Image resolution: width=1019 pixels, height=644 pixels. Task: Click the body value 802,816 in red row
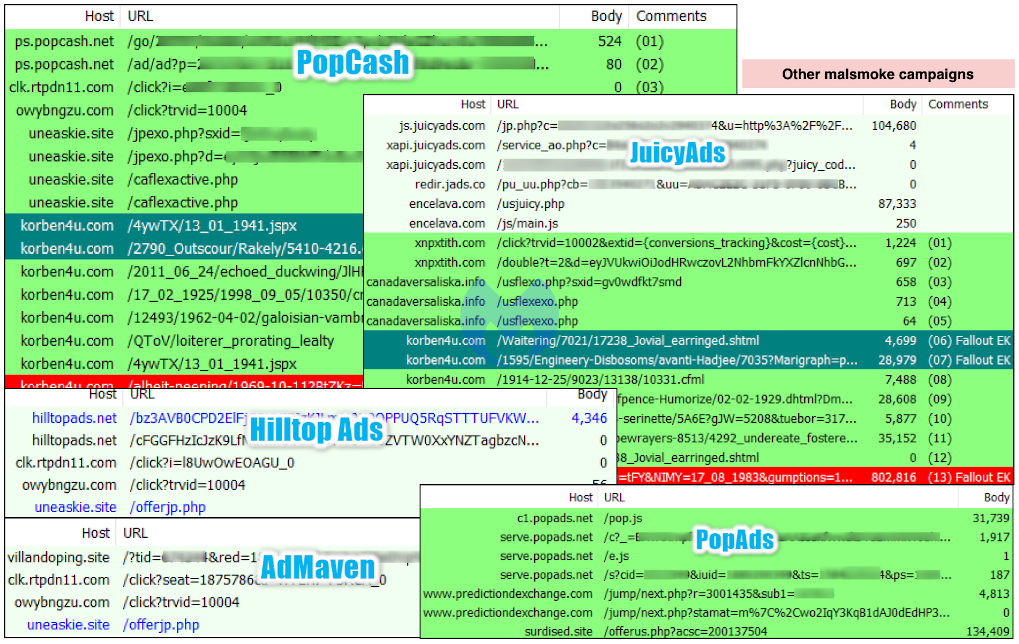point(894,477)
